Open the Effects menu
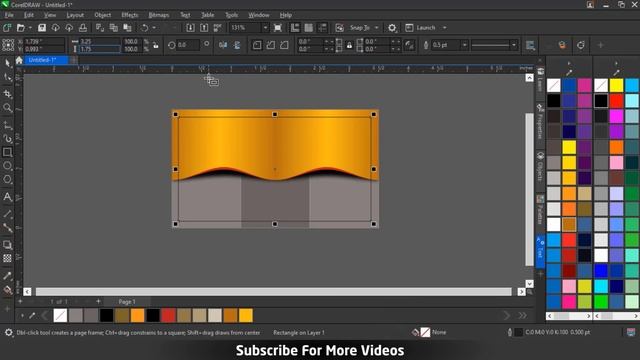This screenshot has height=360, width=640. pos(130,15)
